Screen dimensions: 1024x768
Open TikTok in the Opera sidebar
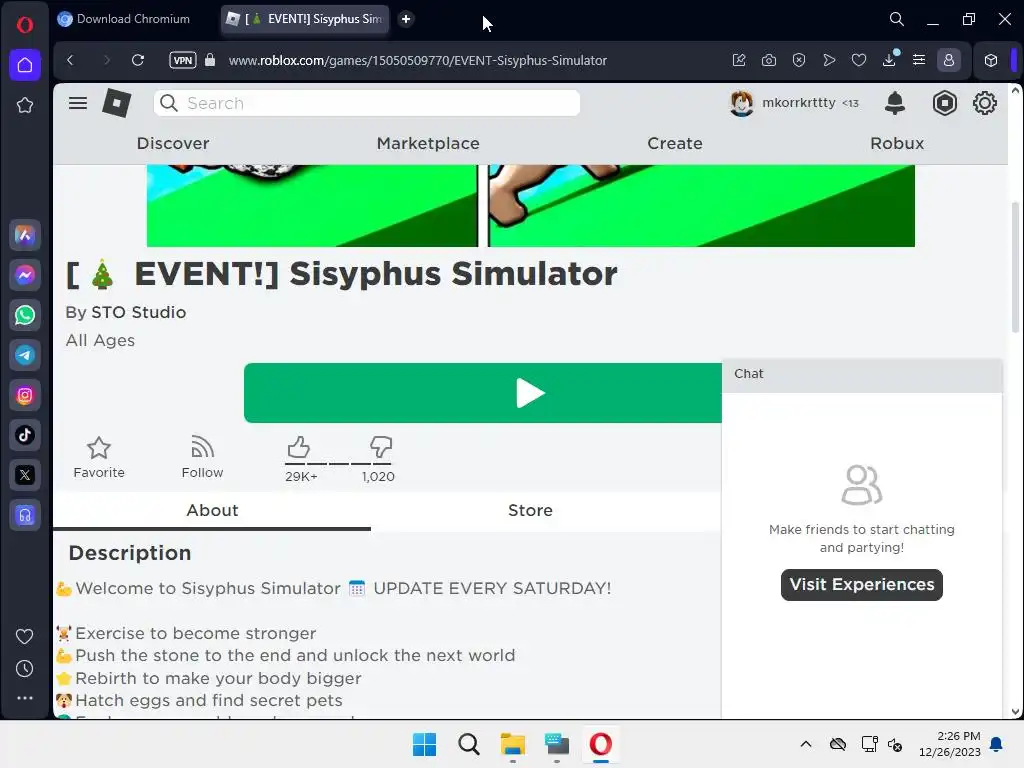tap(25, 435)
